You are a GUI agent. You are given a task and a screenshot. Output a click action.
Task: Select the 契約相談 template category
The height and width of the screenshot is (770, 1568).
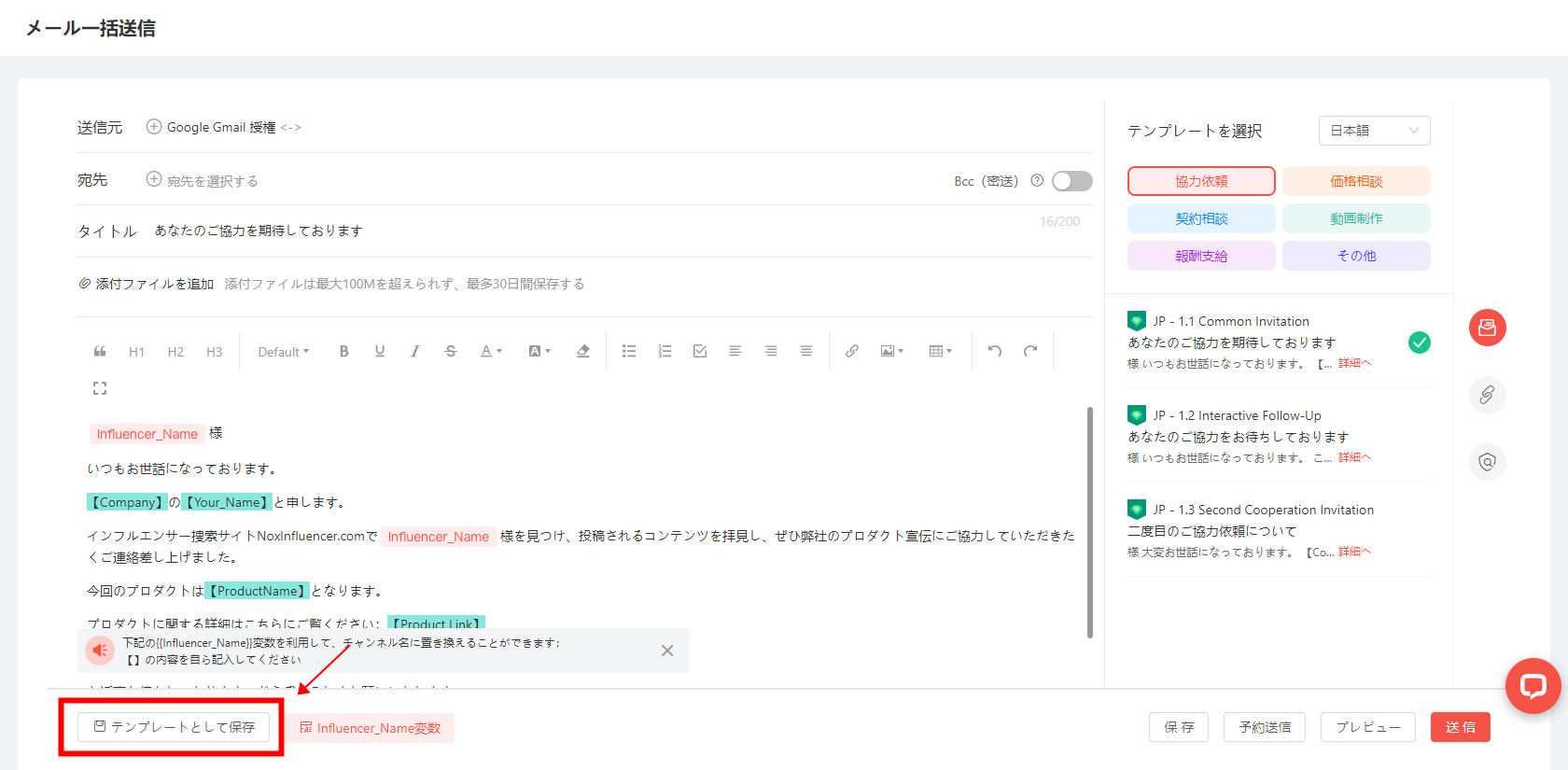pyautogui.click(x=1201, y=218)
